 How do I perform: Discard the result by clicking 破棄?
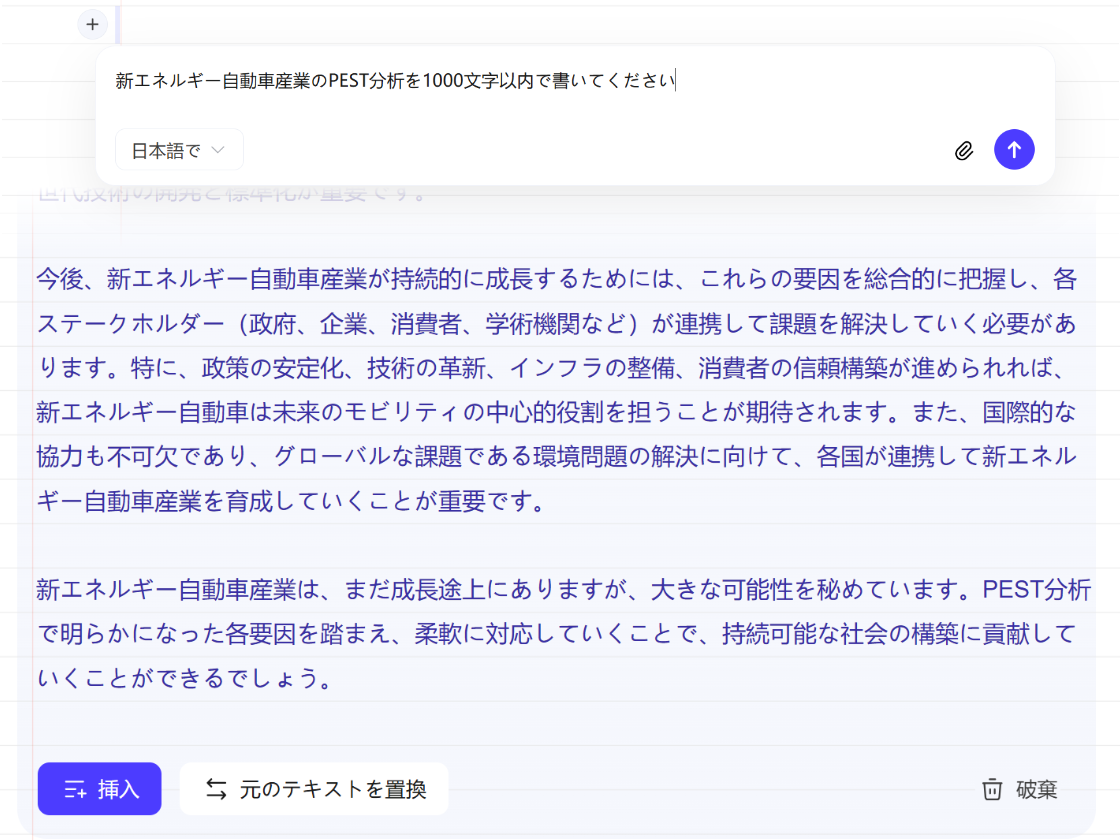[1020, 789]
